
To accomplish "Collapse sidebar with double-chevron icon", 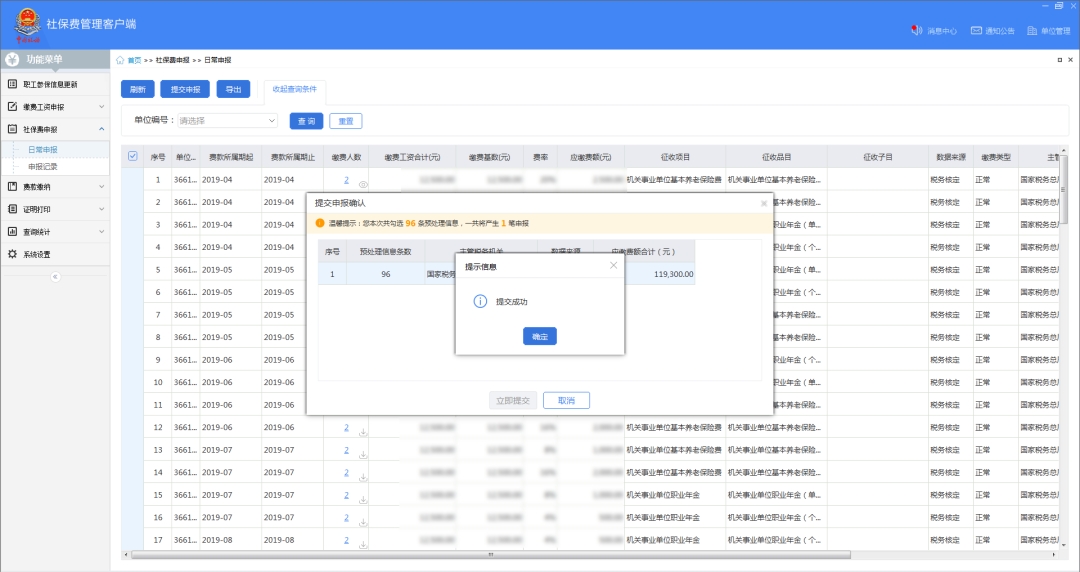I will [55, 276].
